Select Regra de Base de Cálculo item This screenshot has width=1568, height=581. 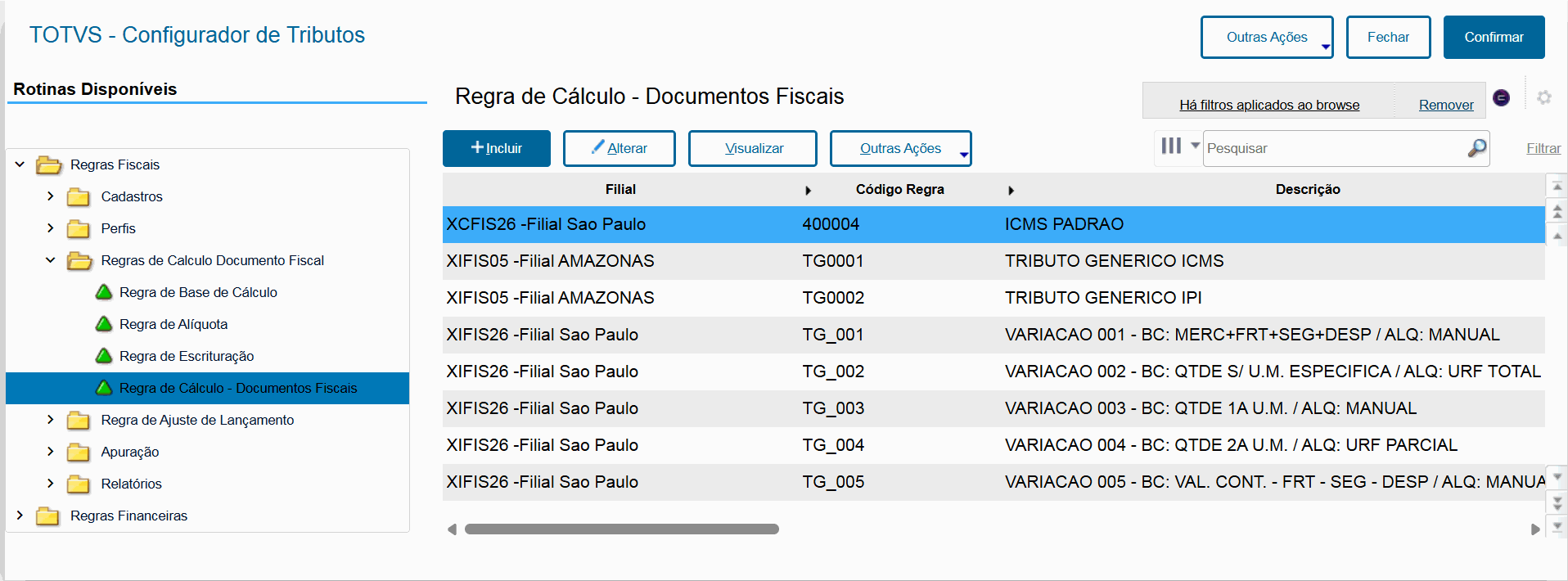click(198, 292)
